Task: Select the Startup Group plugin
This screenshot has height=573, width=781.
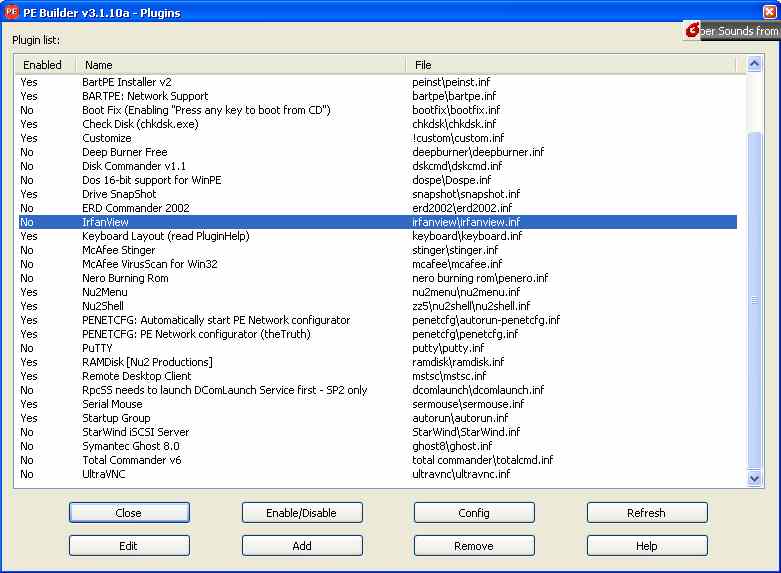Action: pos(378,418)
